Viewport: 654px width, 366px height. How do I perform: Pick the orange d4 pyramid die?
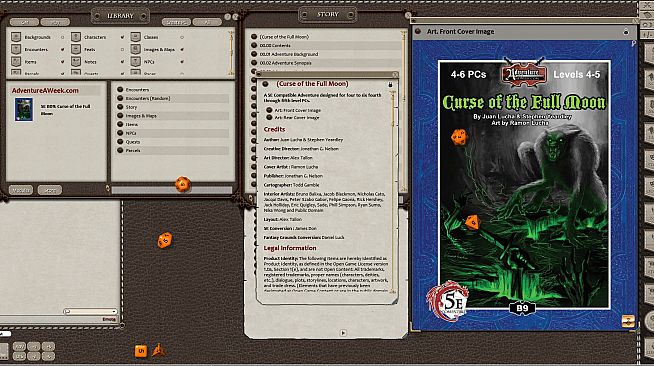click(x=158, y=350)
